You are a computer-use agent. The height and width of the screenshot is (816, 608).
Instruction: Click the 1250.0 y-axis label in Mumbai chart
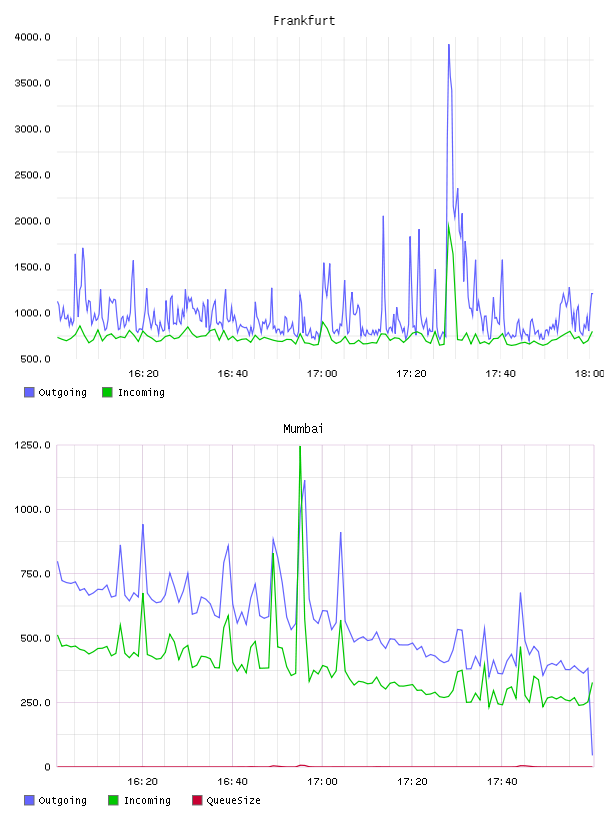pos(32,445)
